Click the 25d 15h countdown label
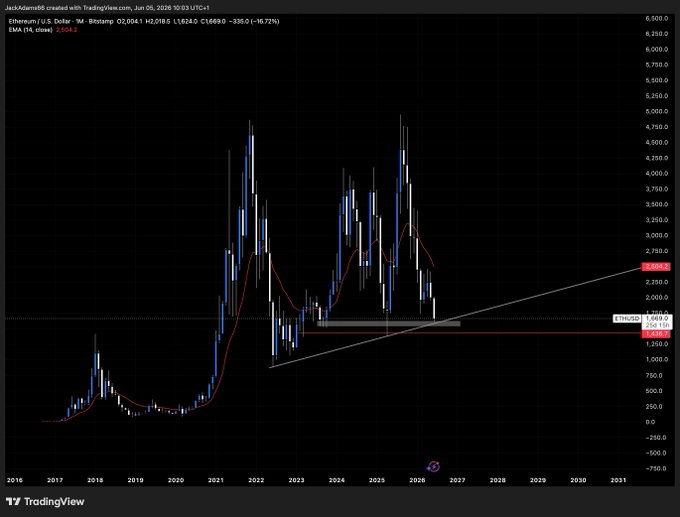 (658, 325)
